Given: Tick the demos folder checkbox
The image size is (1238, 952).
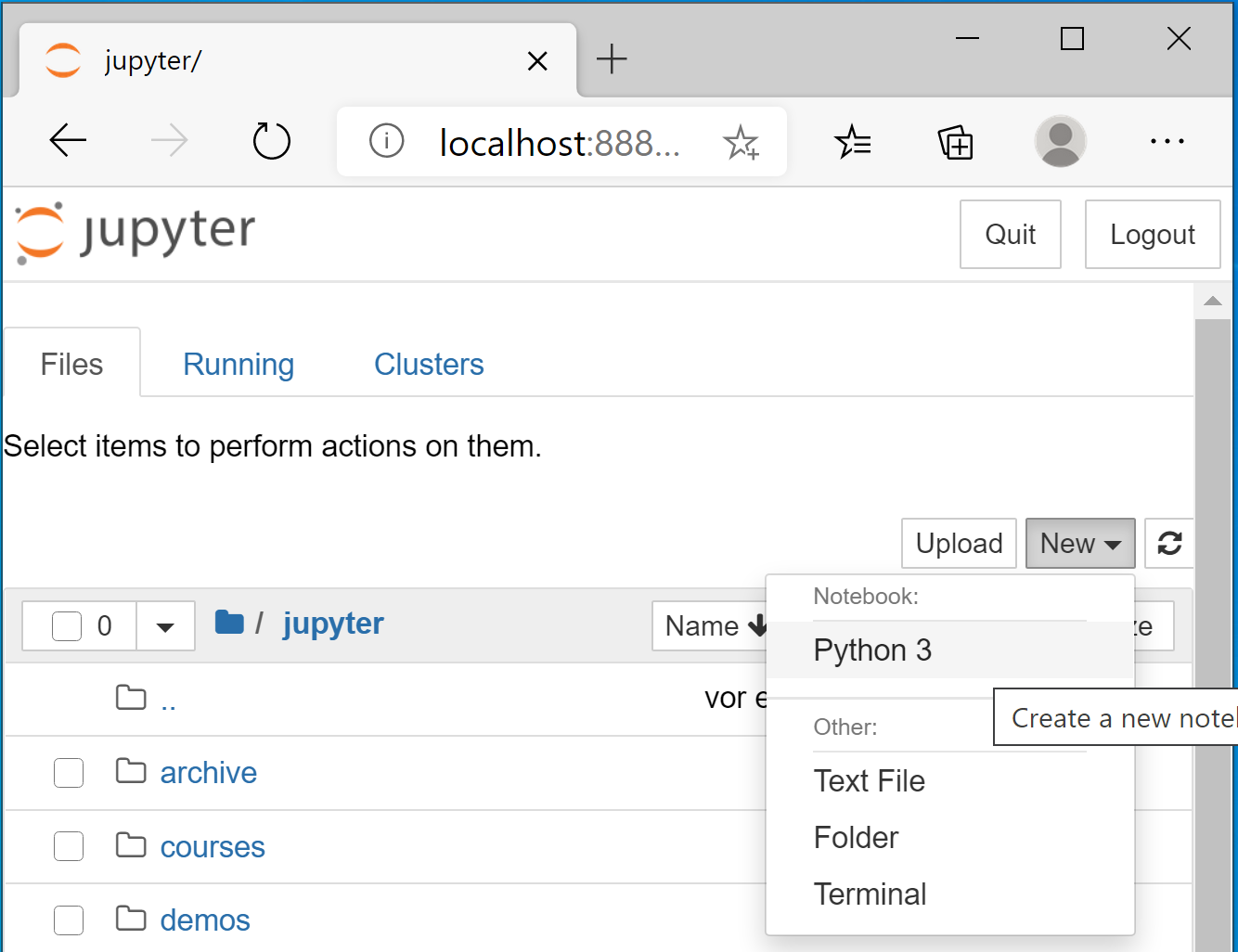Looking at the screenshot, I should (69, 920).
